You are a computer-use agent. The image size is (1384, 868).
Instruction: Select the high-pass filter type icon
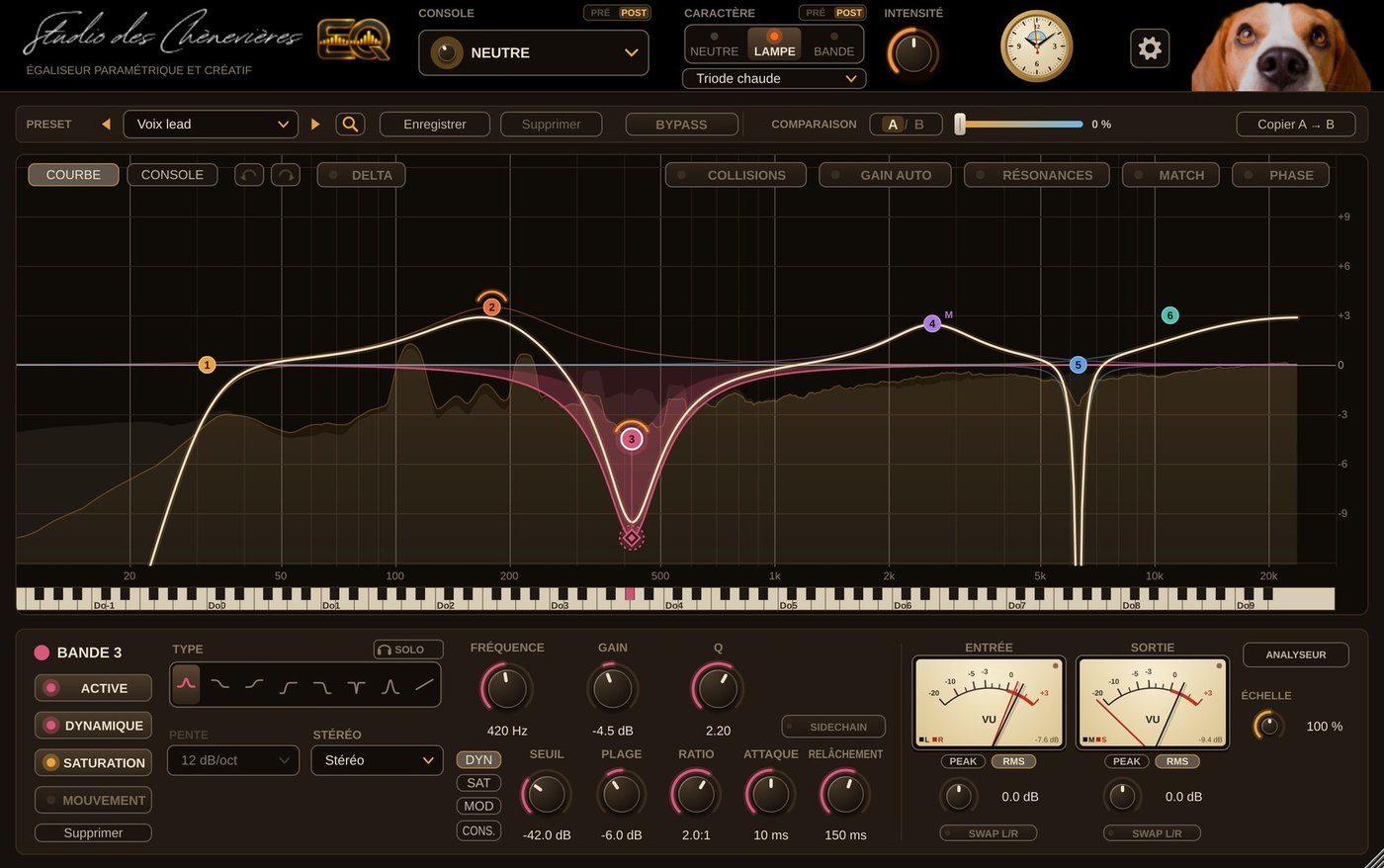288,685
